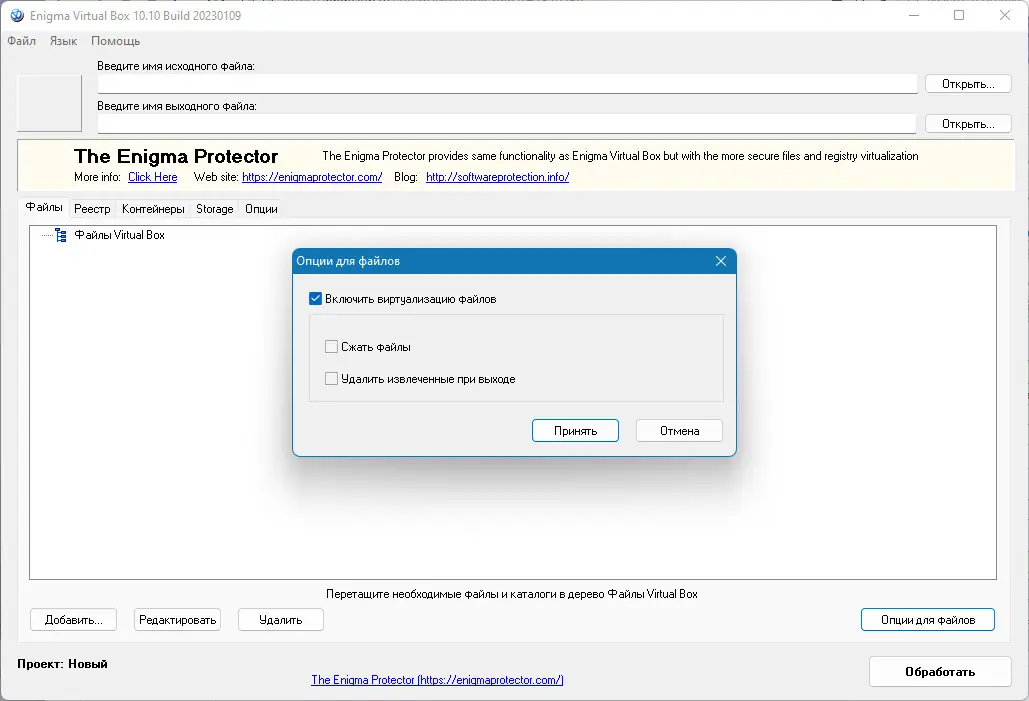1029x701 pixels.
Task: Uncheck Включить виртуализацию файлов
Action: tap(316, 299)
